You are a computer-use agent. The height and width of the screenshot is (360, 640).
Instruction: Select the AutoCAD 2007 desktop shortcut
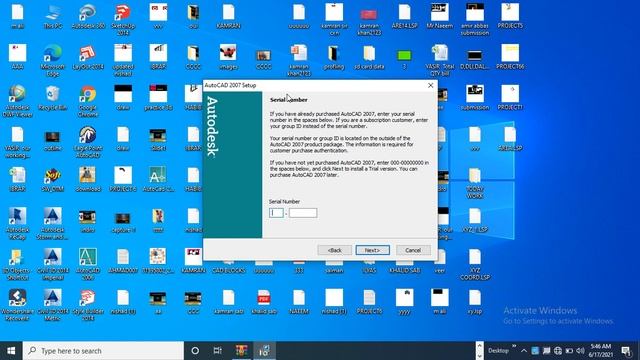point(88,264)
